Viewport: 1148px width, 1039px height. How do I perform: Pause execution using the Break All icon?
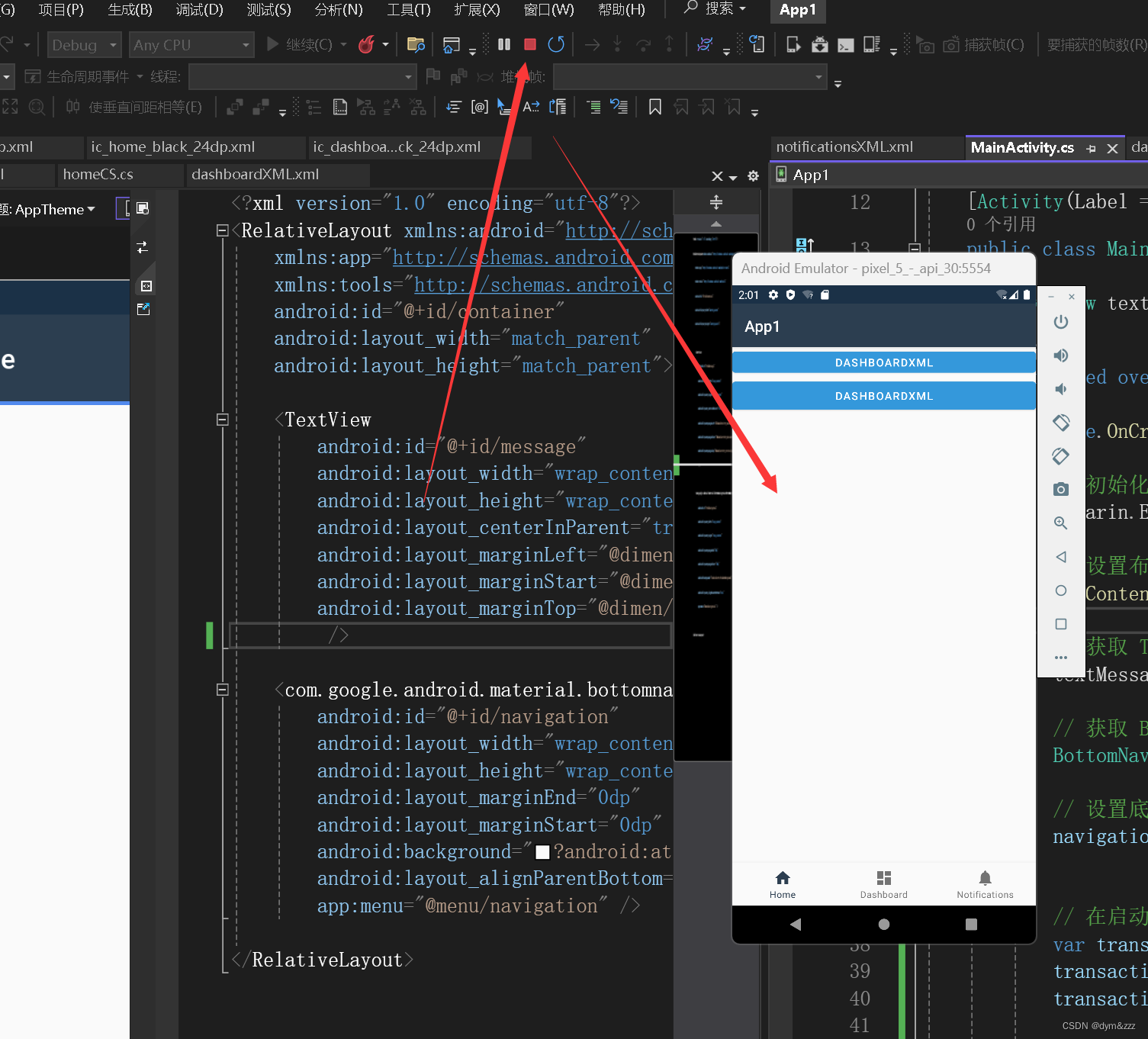click(x=503, y=44)
